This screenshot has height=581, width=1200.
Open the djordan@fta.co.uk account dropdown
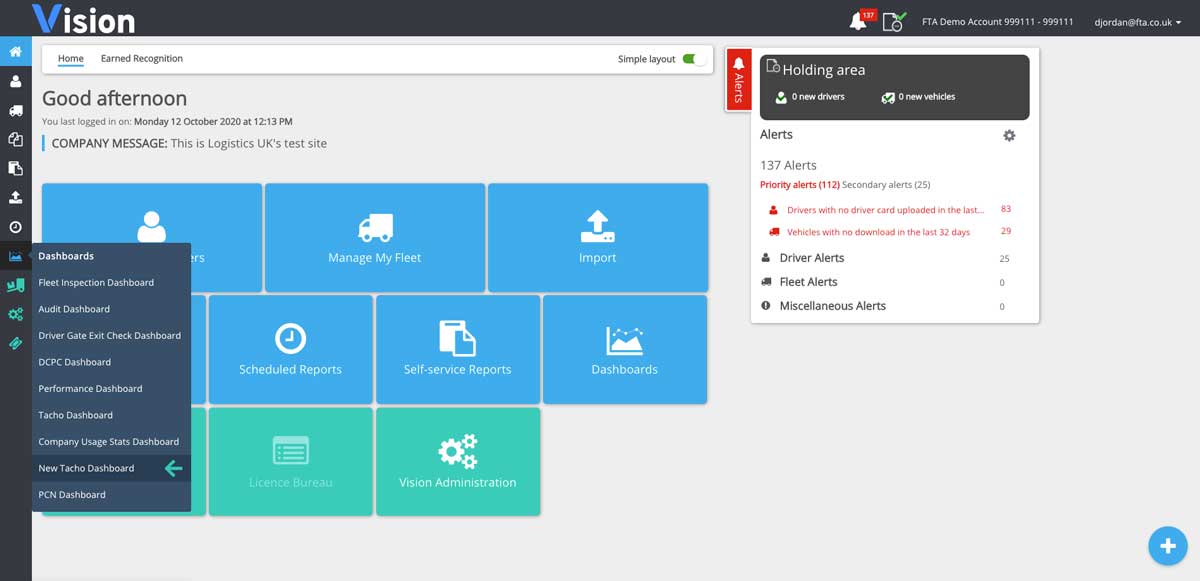pyautogui.click(x=1139, y=22)
